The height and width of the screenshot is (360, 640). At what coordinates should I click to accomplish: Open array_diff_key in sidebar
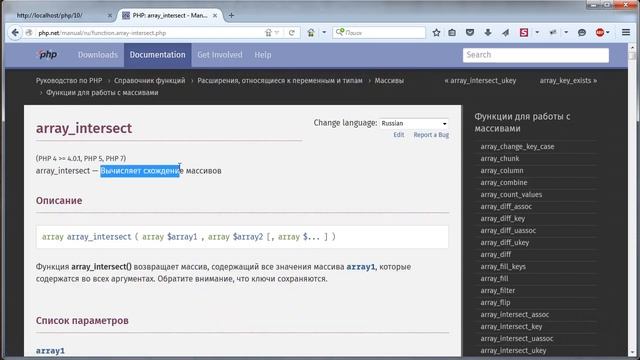pyautogui.click(x=502, y=219)
